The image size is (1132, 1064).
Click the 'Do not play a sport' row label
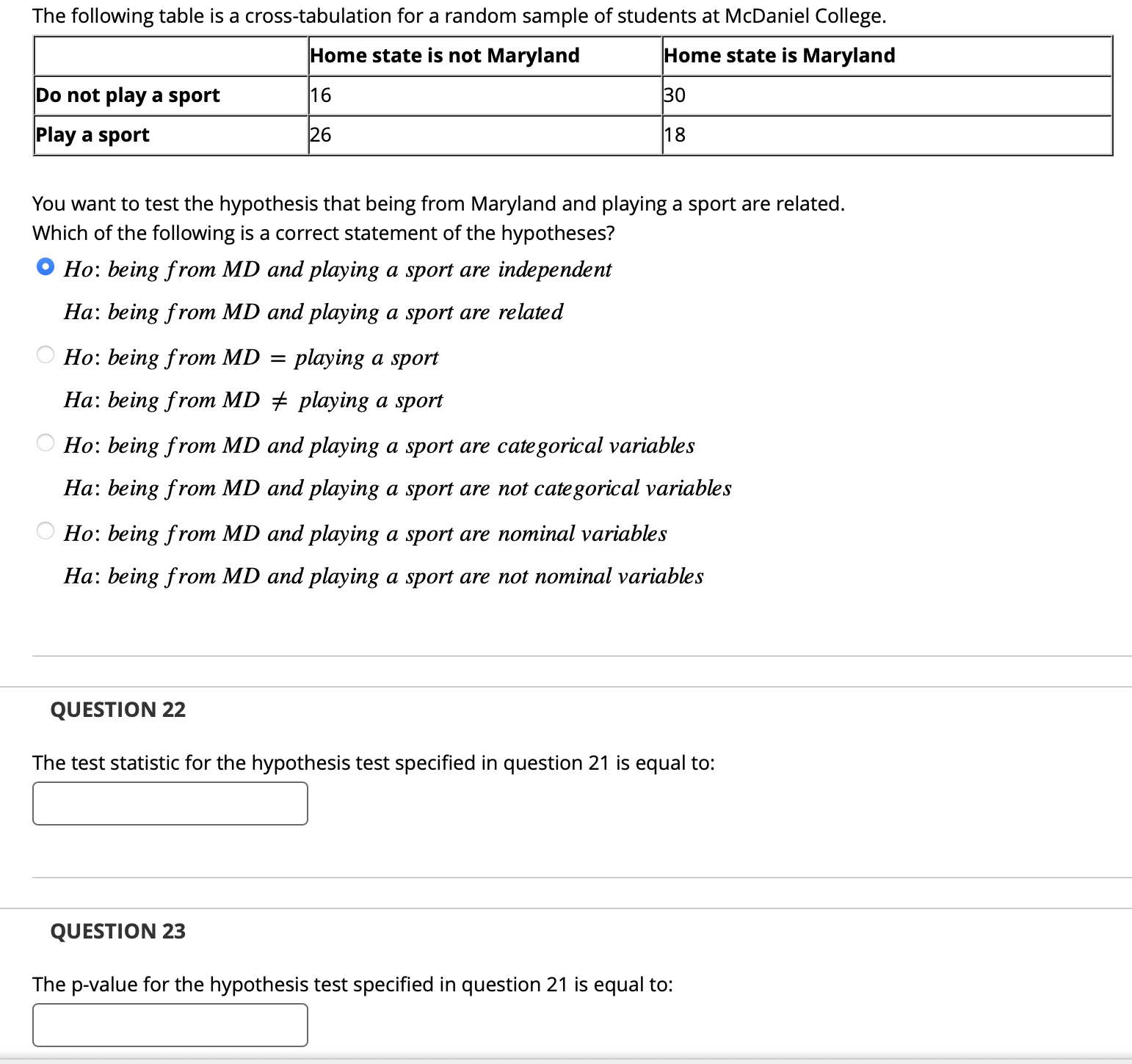click(128, 95)
